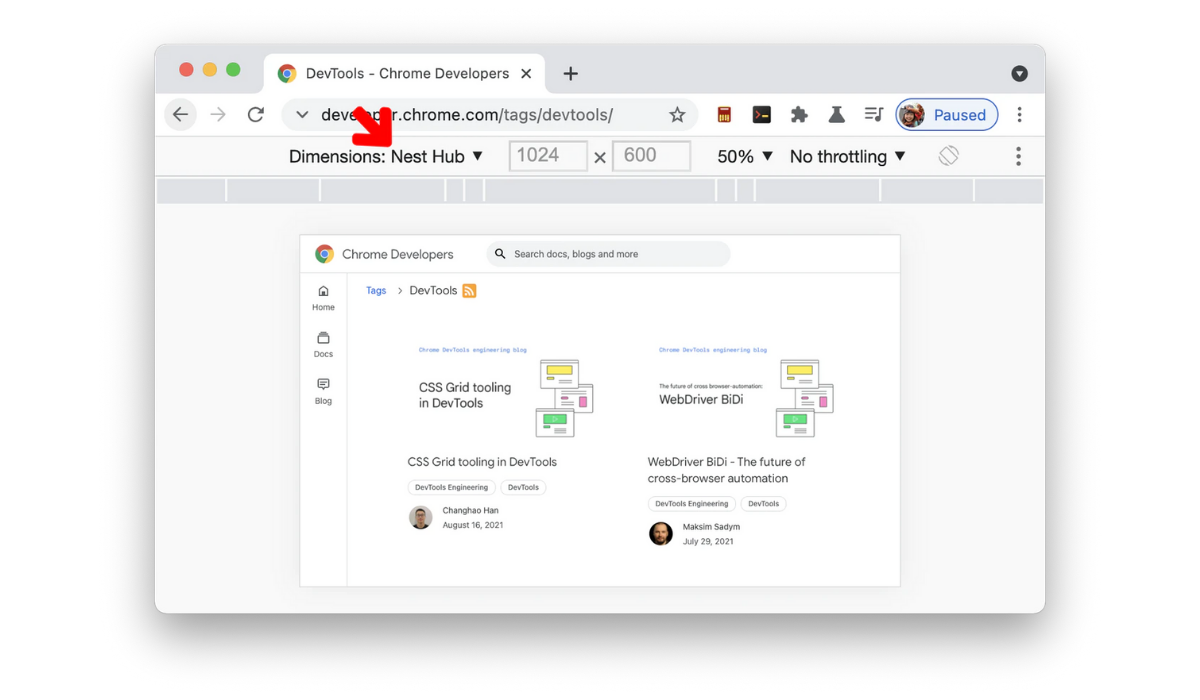Click the author name Maksim Sadym
Image resolution: width=1200 pixels, height=700 pixels.
coord(712,527)
